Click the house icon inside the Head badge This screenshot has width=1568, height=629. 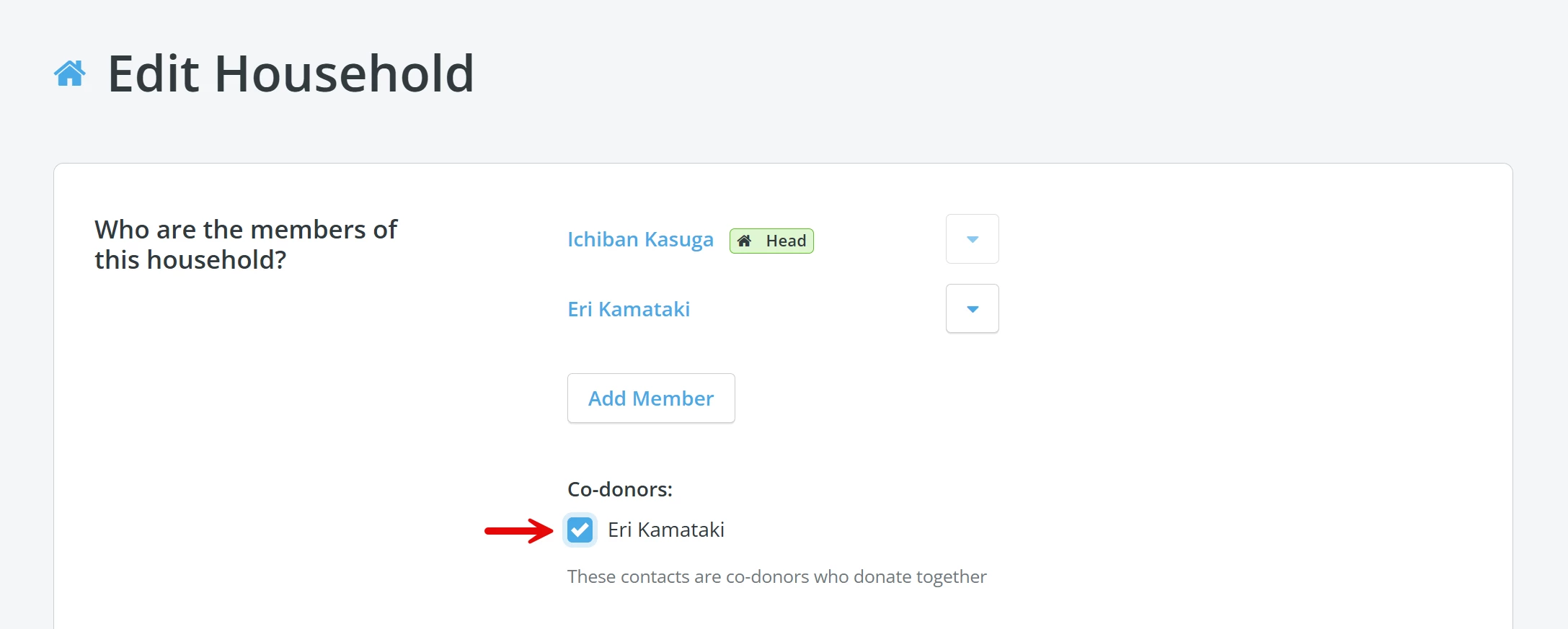pos(744,241)
